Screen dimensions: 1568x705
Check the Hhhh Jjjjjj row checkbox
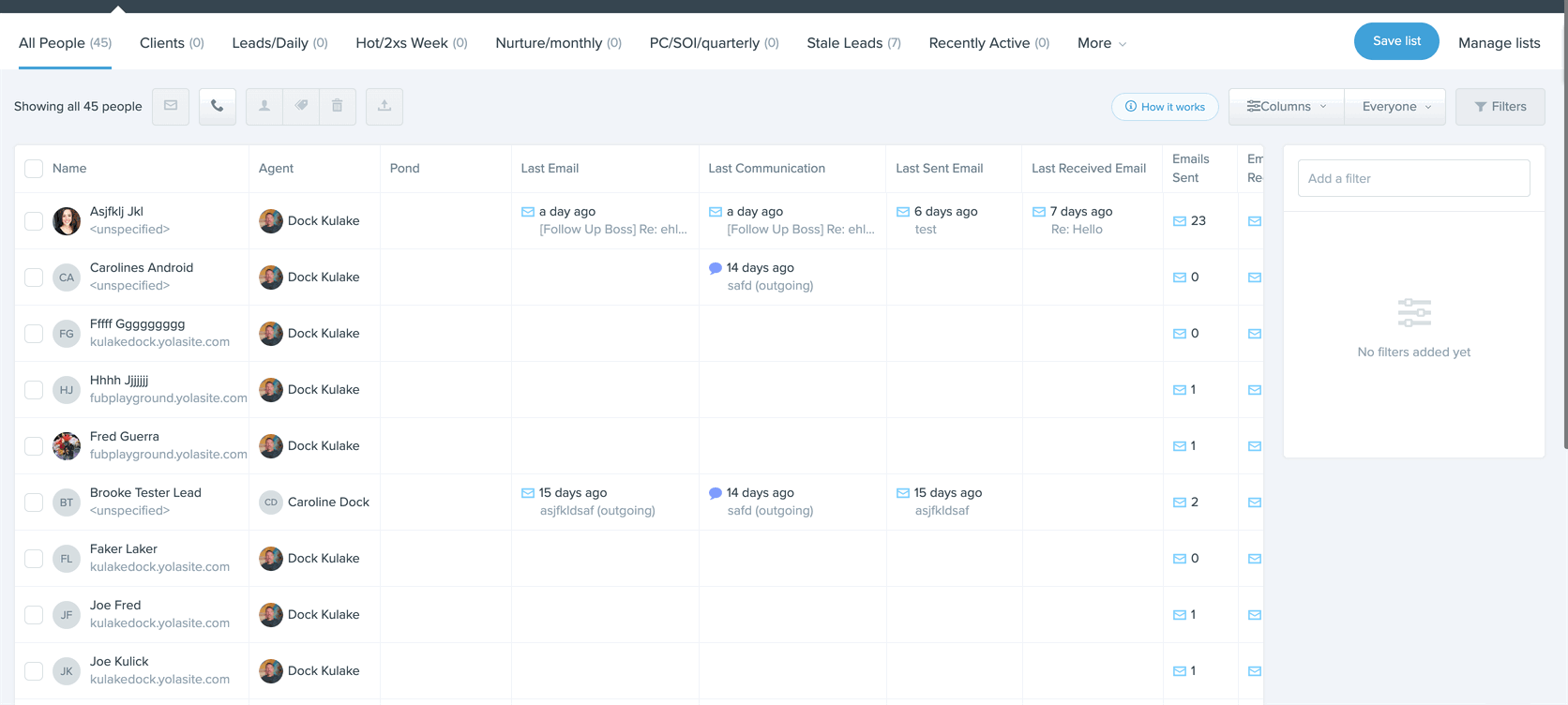coord(34,390)
